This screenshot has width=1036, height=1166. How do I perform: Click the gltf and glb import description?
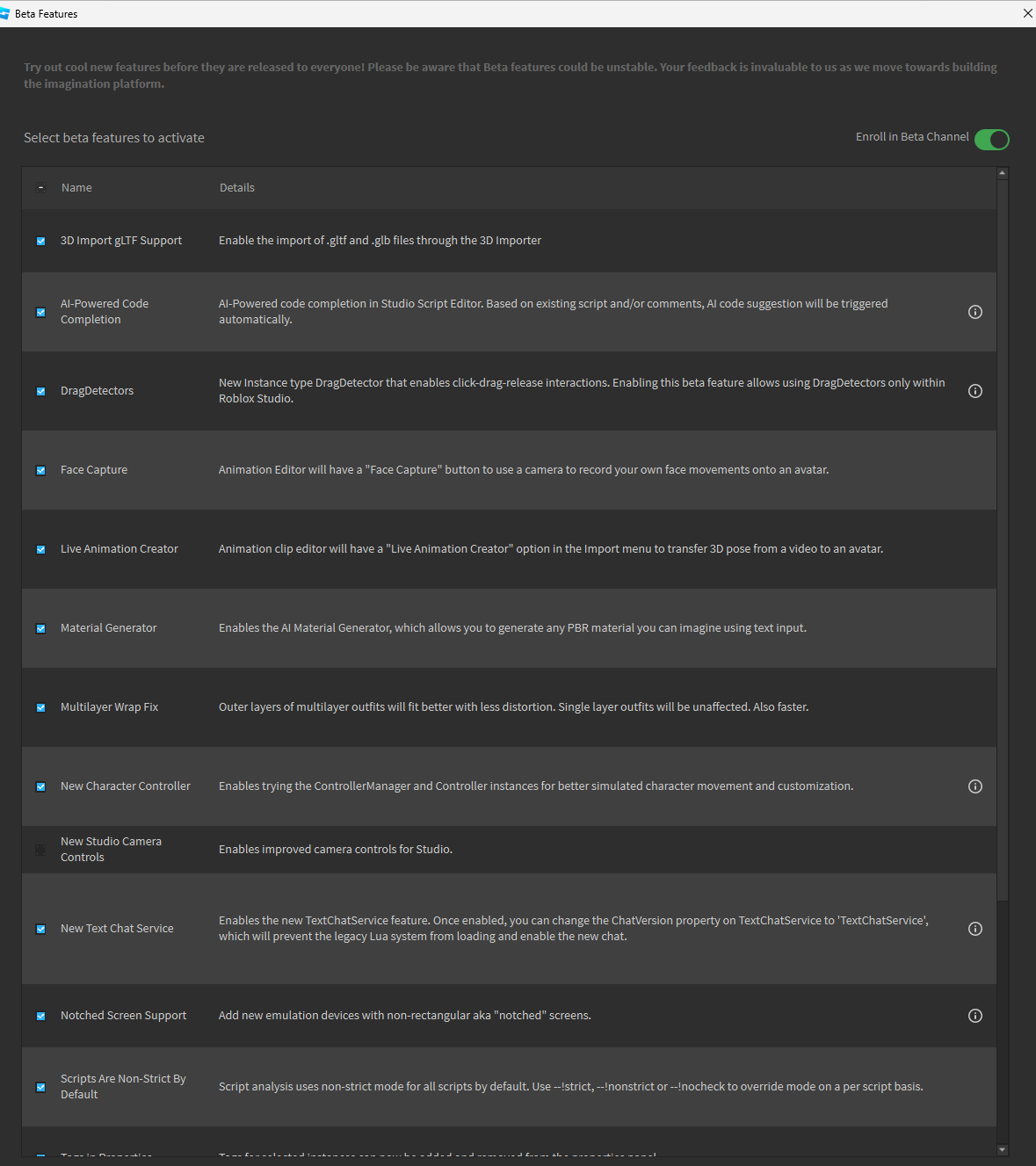[x=380, y=241]
